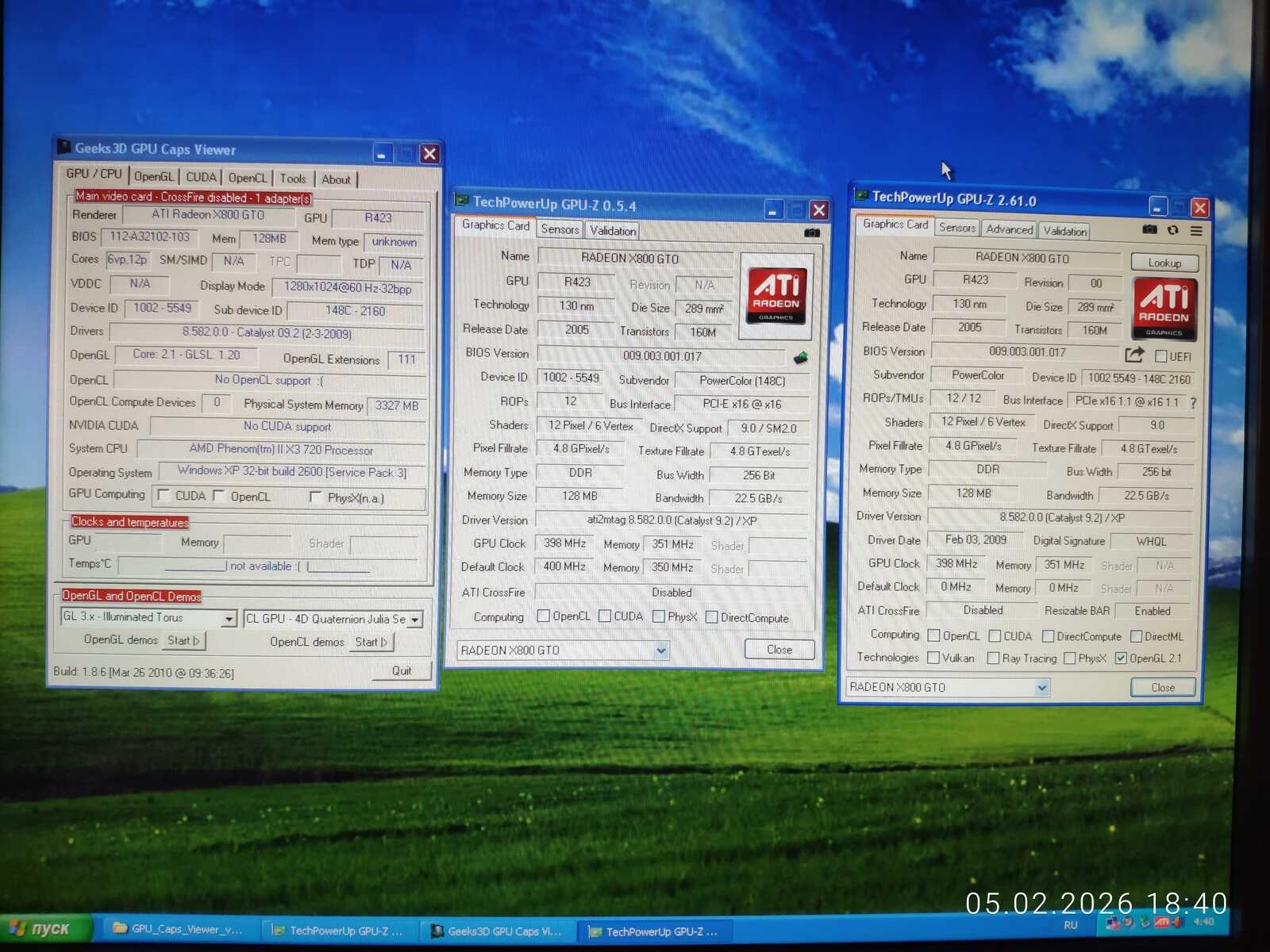The image size is (1270, 952).
Task: Expand the CL GPU 4D Quaternion Julia dropdown
Action: pyautogui.click(x=415, y=620)
